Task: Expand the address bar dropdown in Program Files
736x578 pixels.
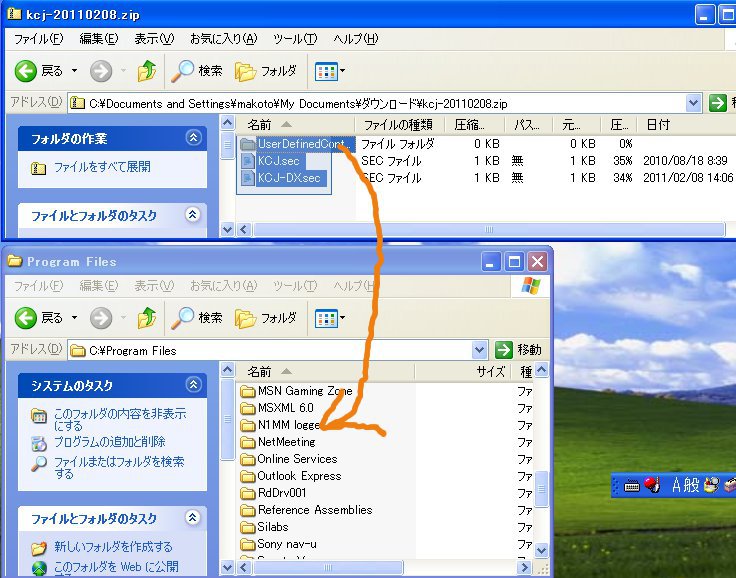Action: point(479,350)
